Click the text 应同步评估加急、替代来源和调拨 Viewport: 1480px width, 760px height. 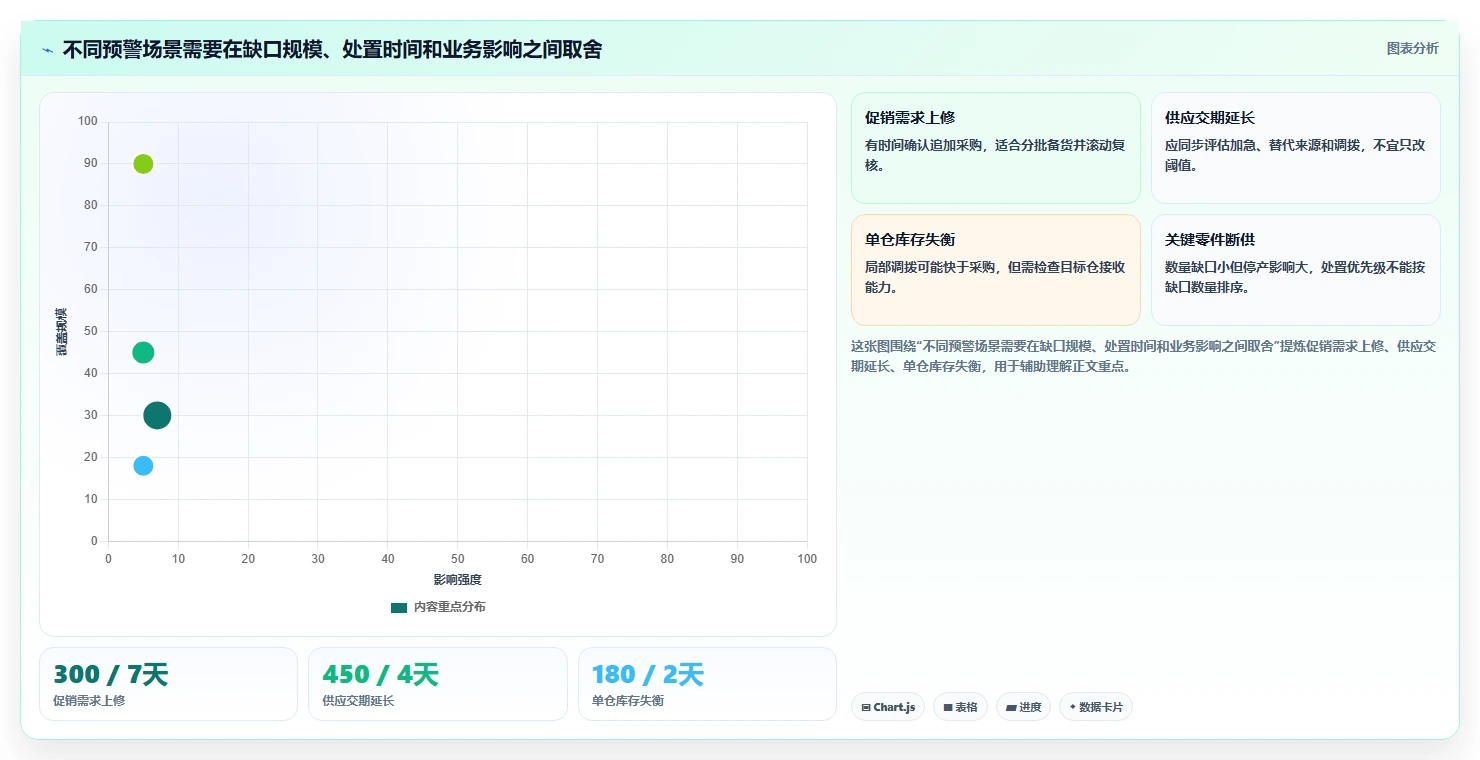(x=1260, y=145)
